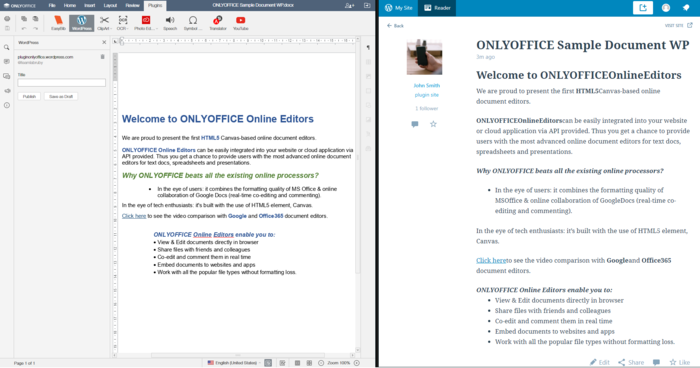Image resolution: width=700 pixels, height=368 pixels.
Task: Click the write new post icon
Action: pyautogui.click(x=643, y=8)
